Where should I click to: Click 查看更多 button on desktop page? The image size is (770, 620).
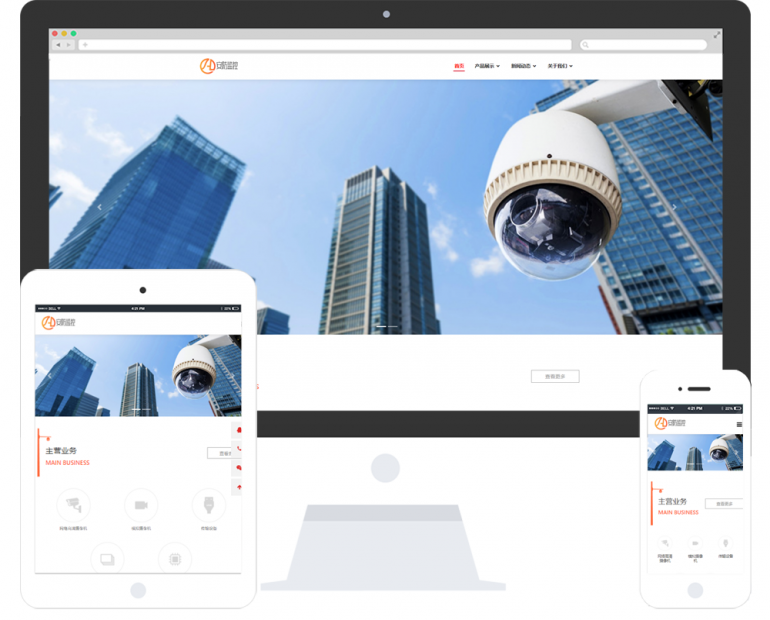tap(554, 377)
